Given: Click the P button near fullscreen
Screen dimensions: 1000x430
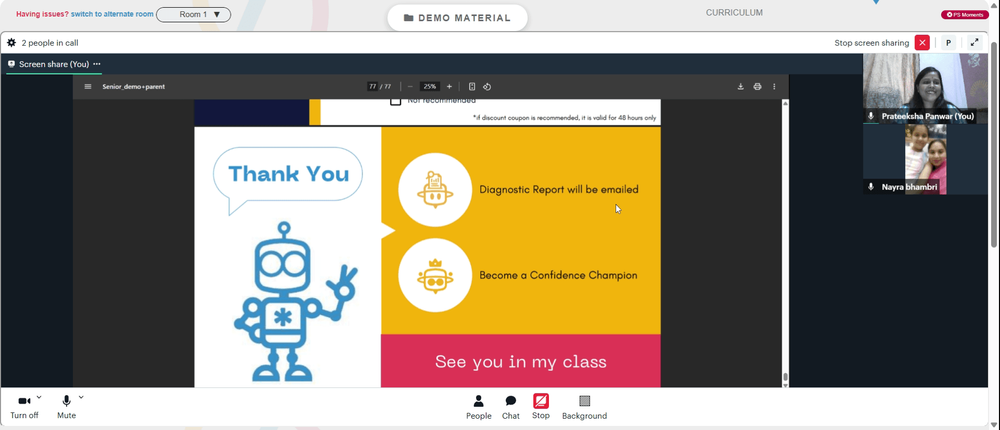Looking at the screenshot, I should click(948, 43).
